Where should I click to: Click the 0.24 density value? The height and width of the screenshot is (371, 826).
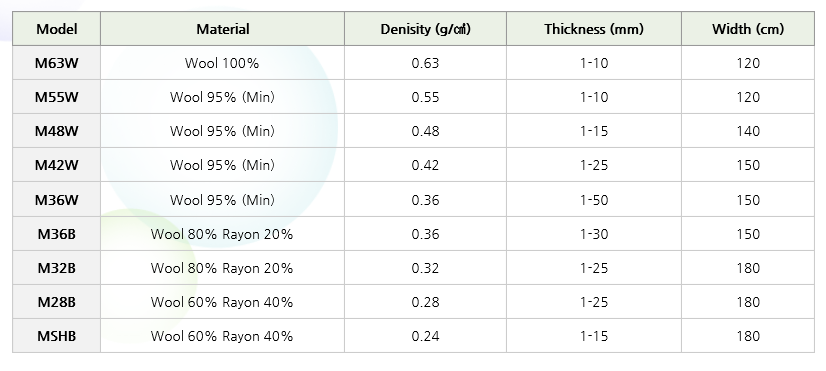tap(425, 336)
